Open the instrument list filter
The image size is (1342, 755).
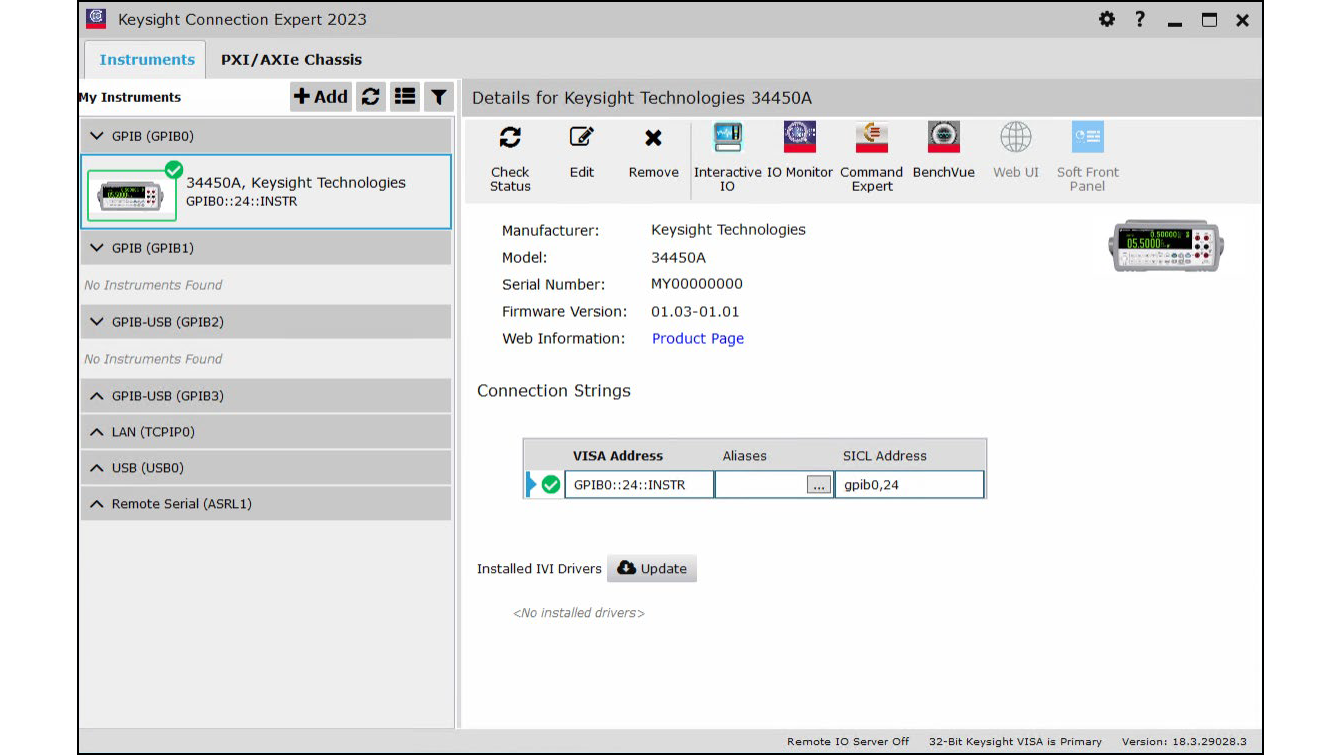pyautogui.click(x=439, y=96)
